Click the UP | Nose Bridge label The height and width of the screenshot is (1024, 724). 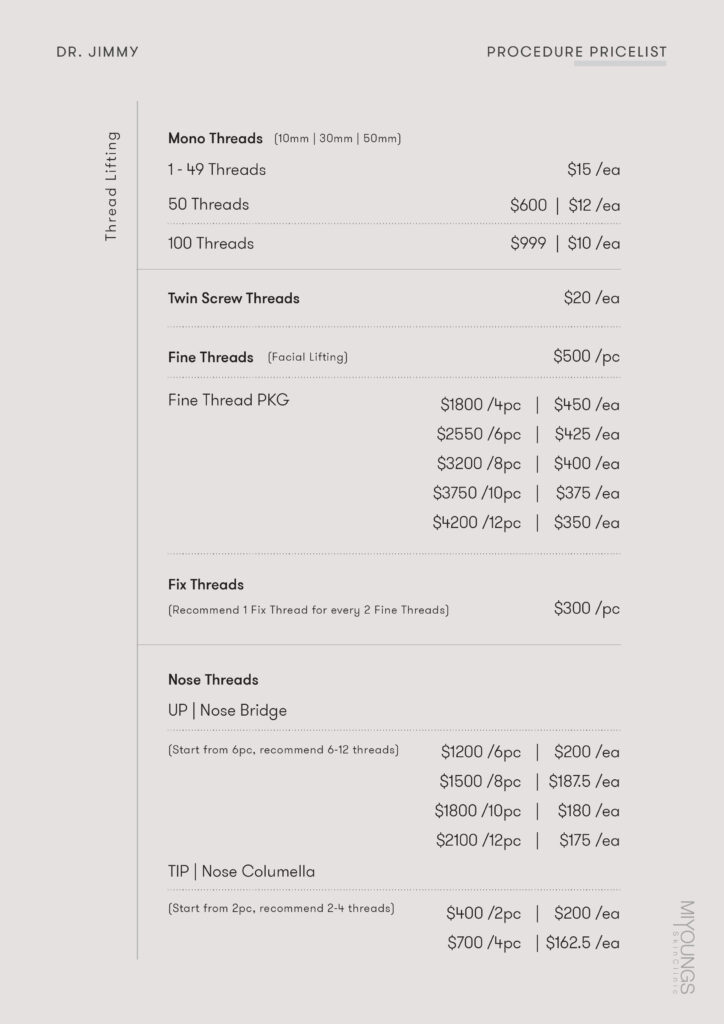(x=227, y=711)
